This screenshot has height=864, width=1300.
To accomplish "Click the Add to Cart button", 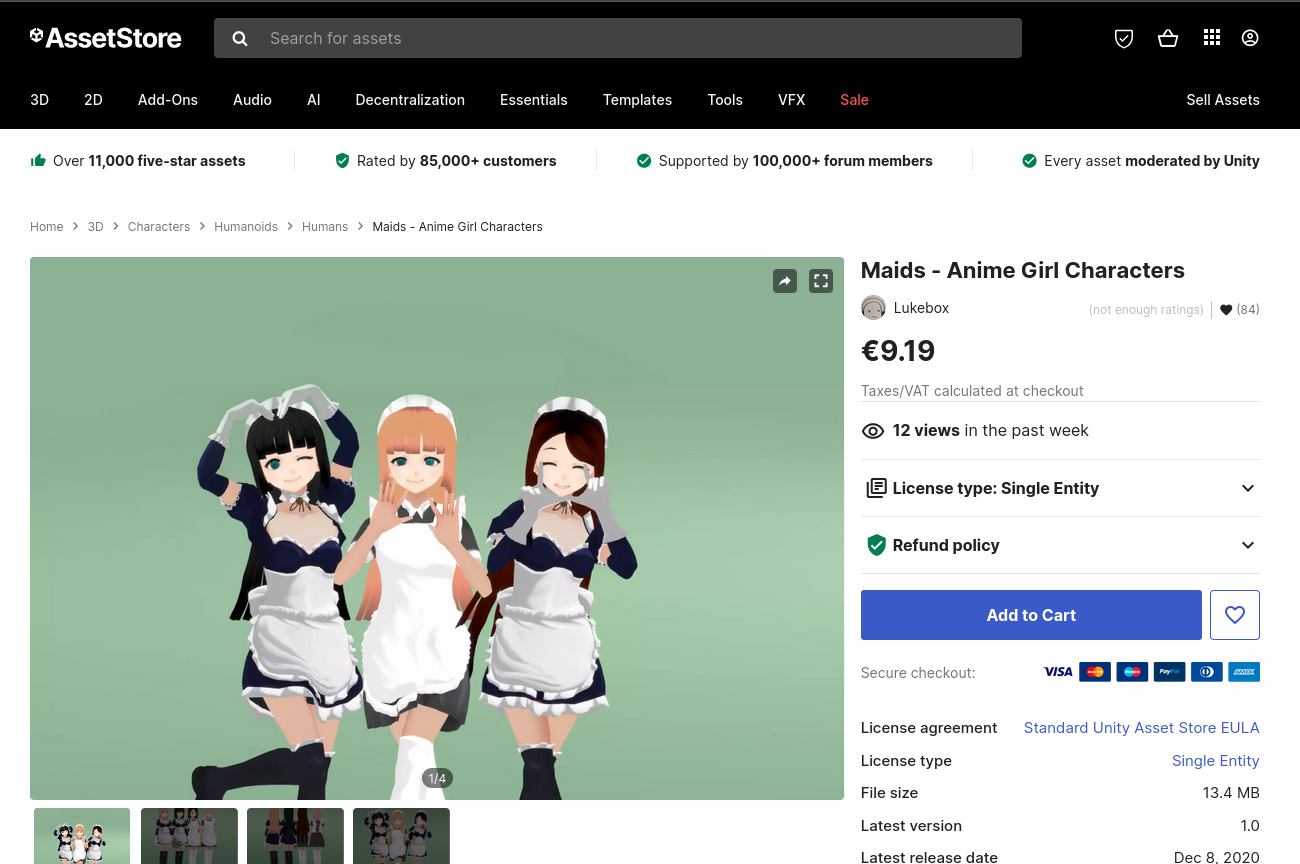I will (x=1031, y=615).
